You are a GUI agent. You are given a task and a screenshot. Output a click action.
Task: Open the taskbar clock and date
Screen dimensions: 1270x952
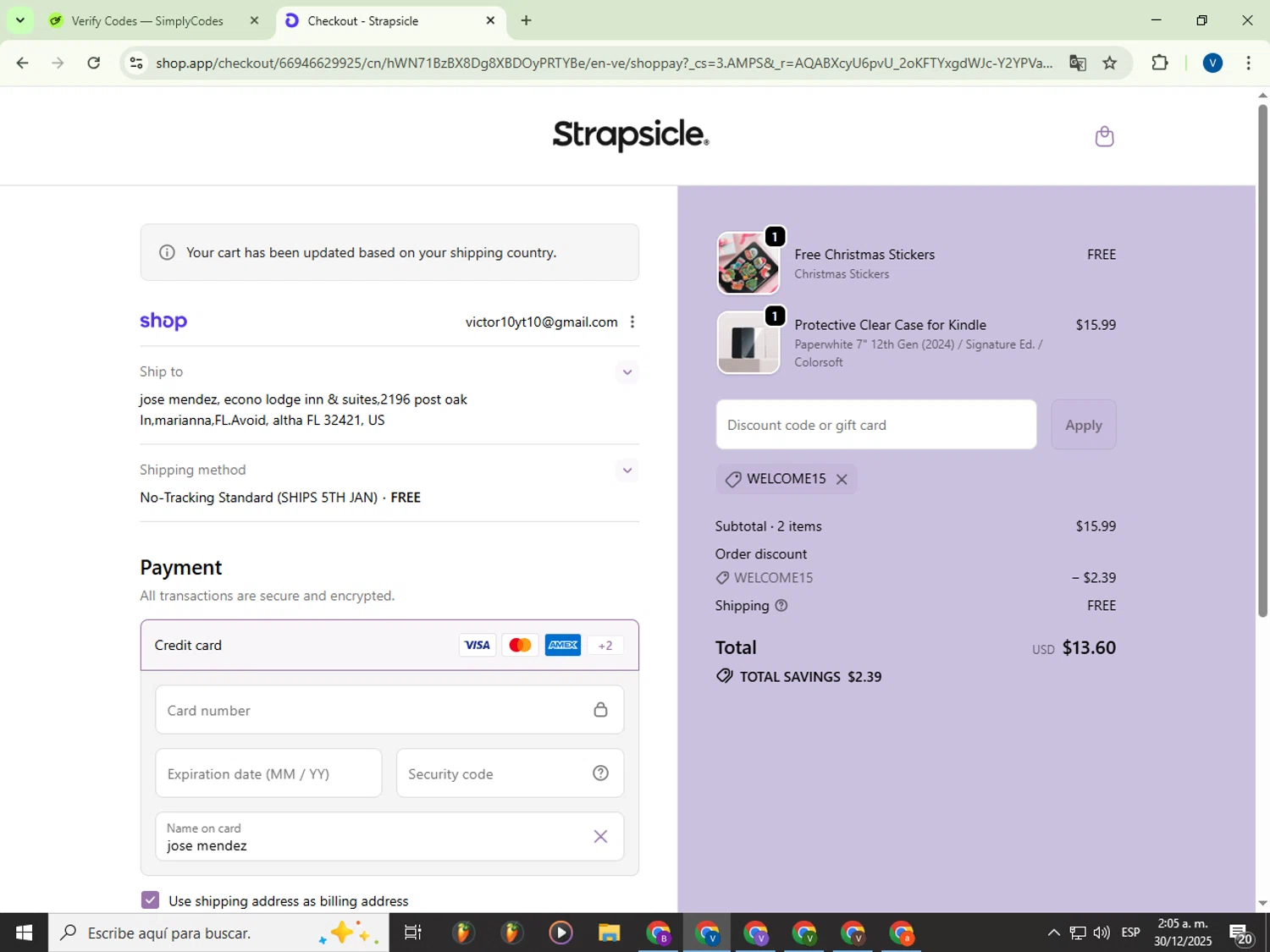(x=1183, y=933)
